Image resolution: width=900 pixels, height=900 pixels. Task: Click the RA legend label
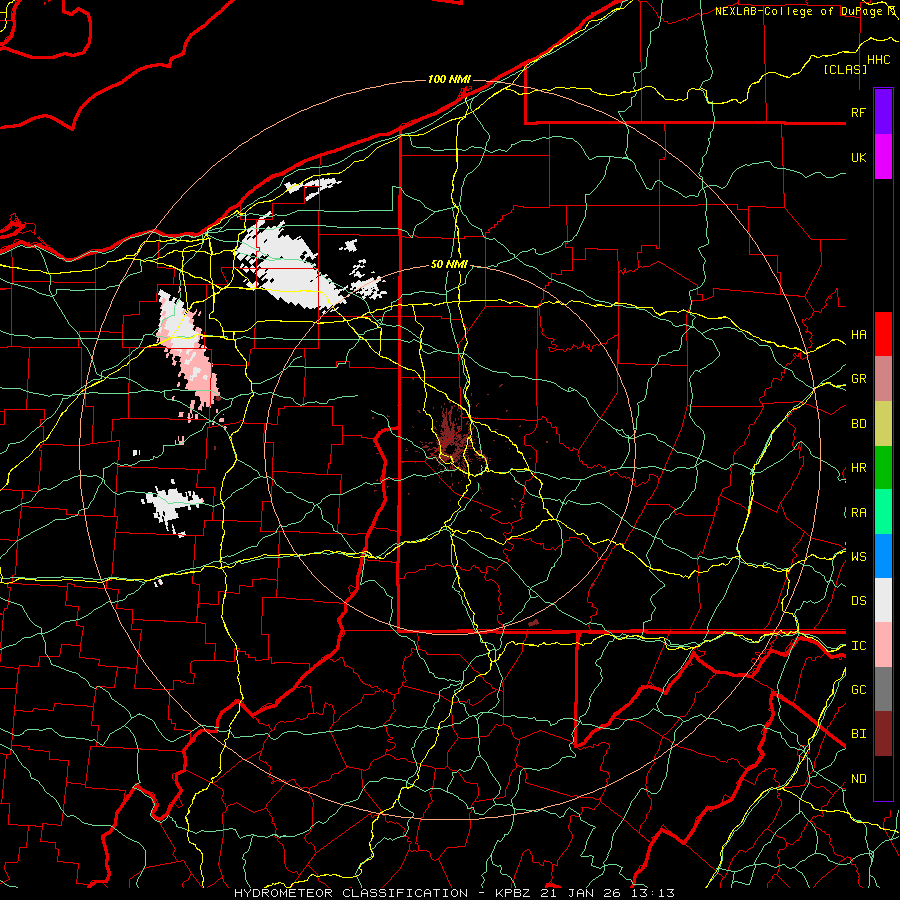tap(859, 513)
